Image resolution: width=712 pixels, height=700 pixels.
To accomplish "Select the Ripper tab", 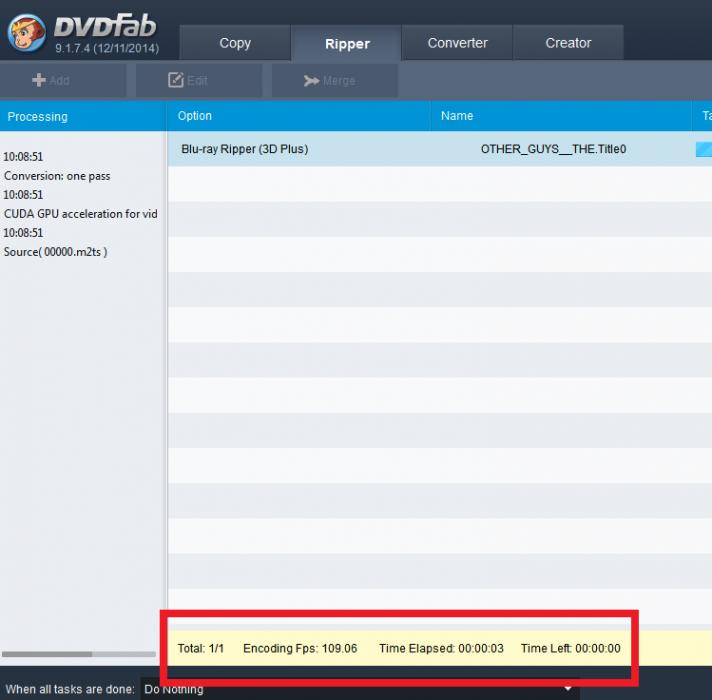I will pos(347,44).
